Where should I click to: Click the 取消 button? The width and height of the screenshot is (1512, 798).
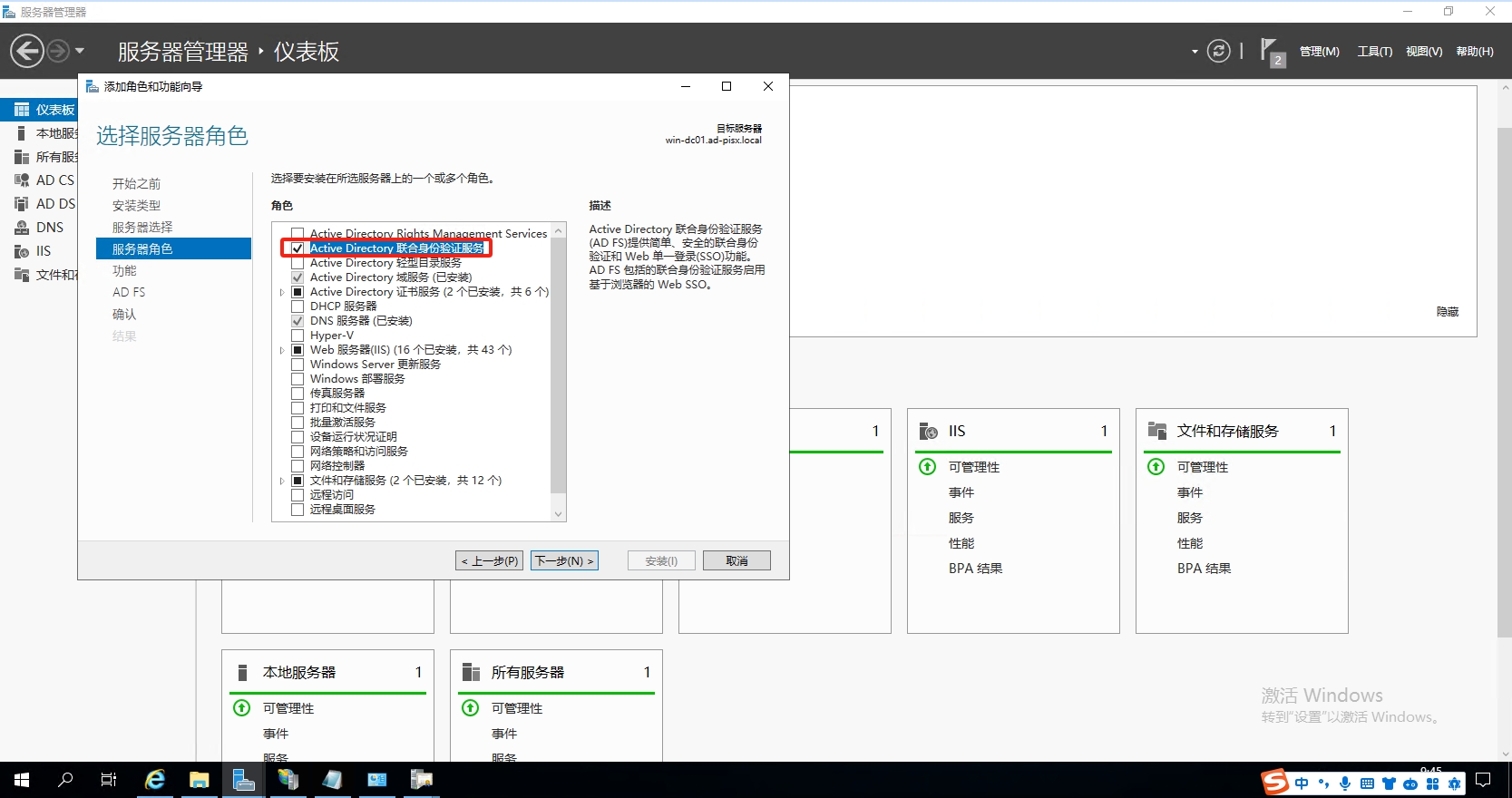pyautogui.click(x=736, y=561)
